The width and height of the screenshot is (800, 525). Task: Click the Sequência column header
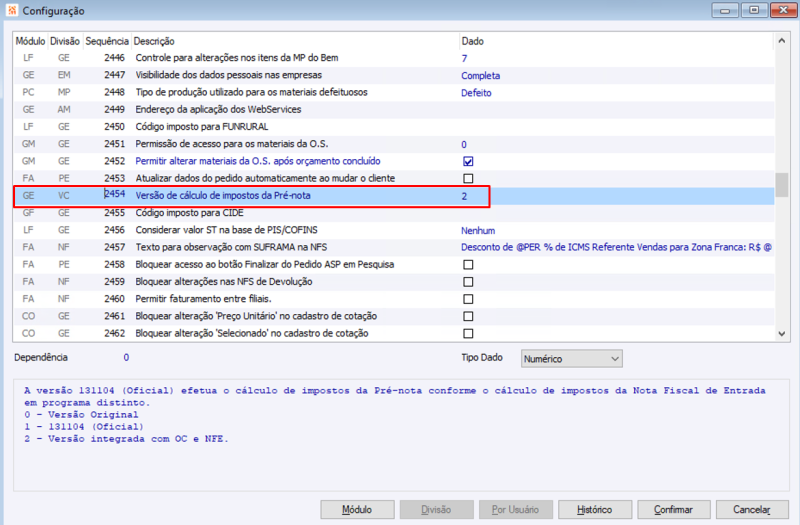point(107,41)
